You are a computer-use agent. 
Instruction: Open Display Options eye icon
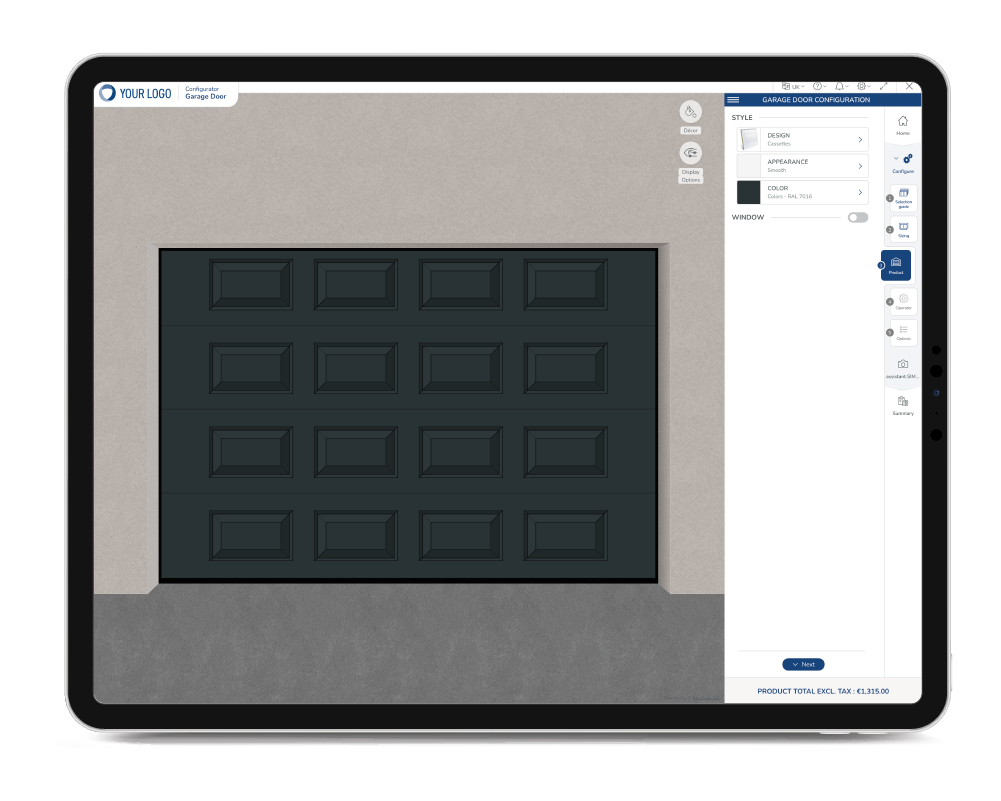pyautogui.click(x=690, y=154)
